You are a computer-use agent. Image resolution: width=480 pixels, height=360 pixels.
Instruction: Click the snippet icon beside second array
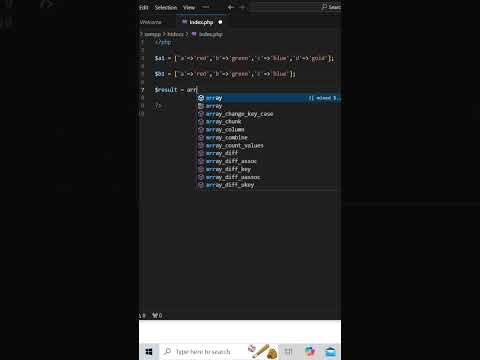point(201,106)
